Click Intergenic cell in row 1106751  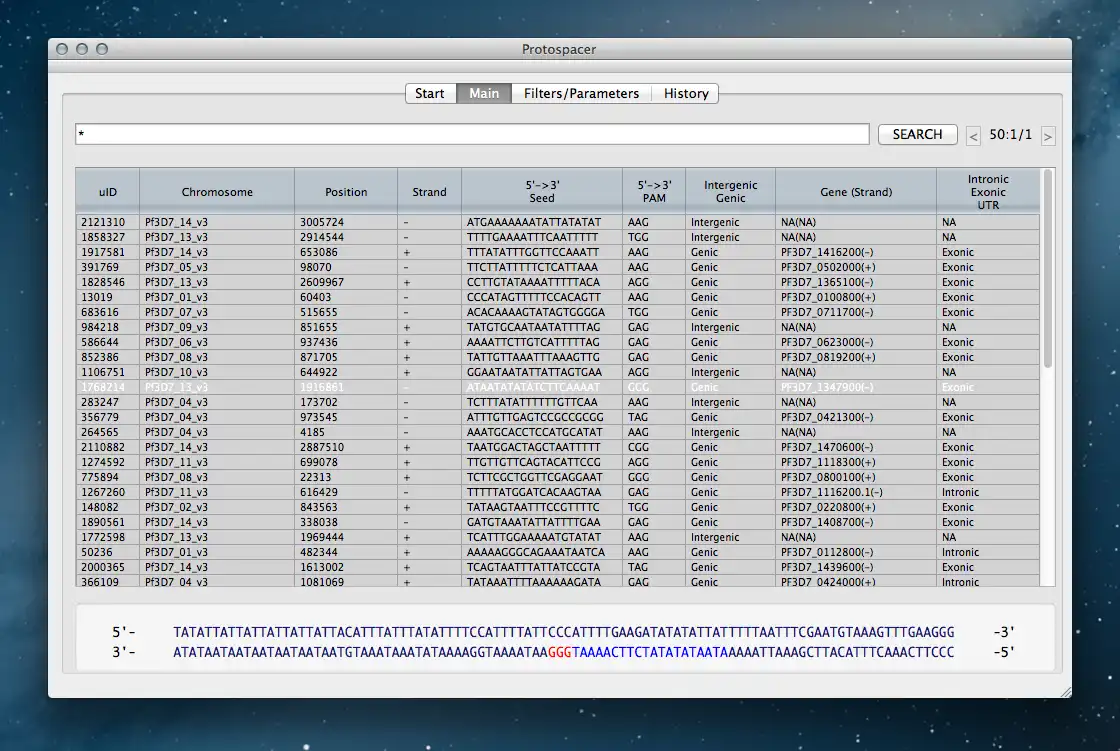click(730, 372)
